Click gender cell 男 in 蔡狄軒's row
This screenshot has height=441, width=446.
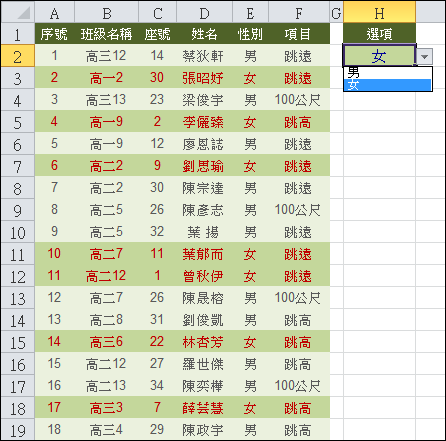250,56
